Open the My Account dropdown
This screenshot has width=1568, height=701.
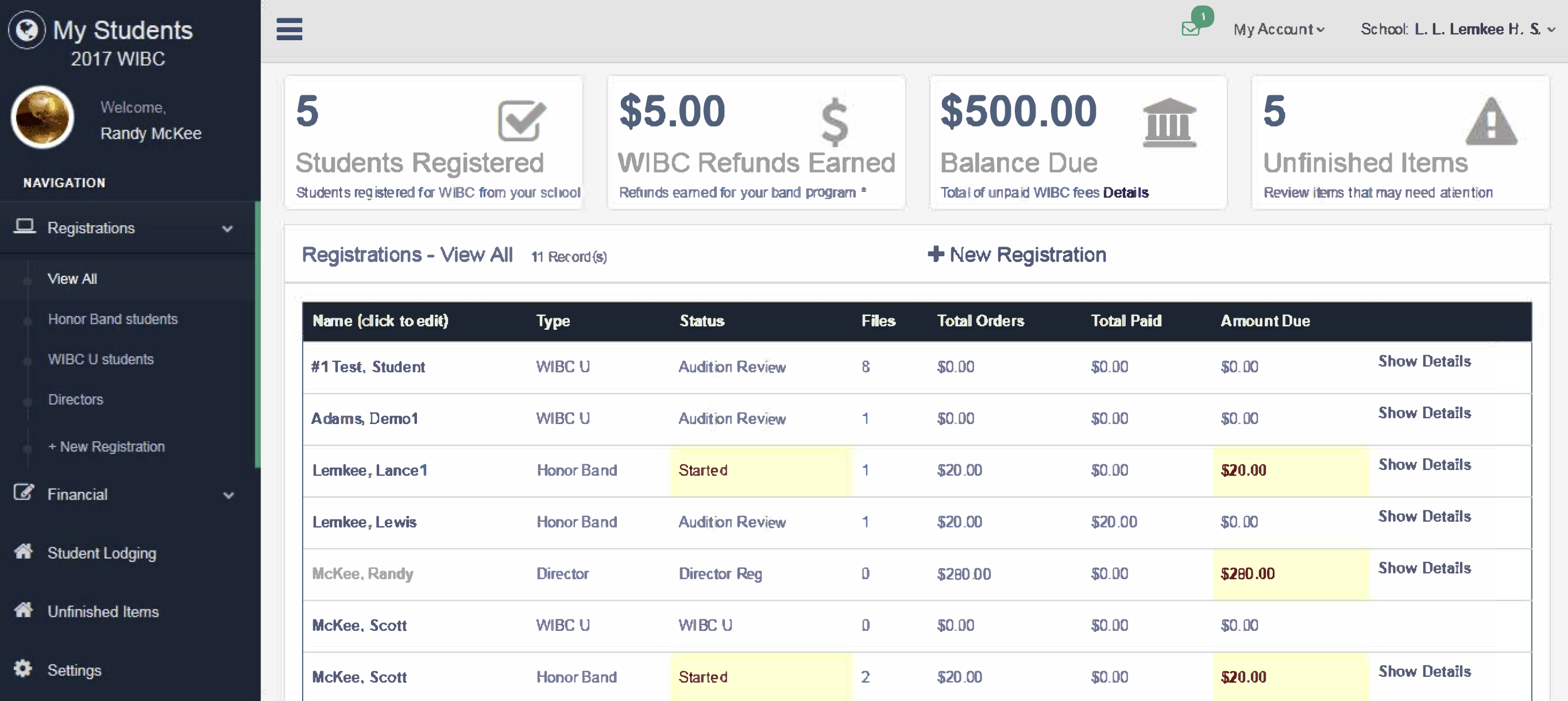click(x=1279, y=29)
